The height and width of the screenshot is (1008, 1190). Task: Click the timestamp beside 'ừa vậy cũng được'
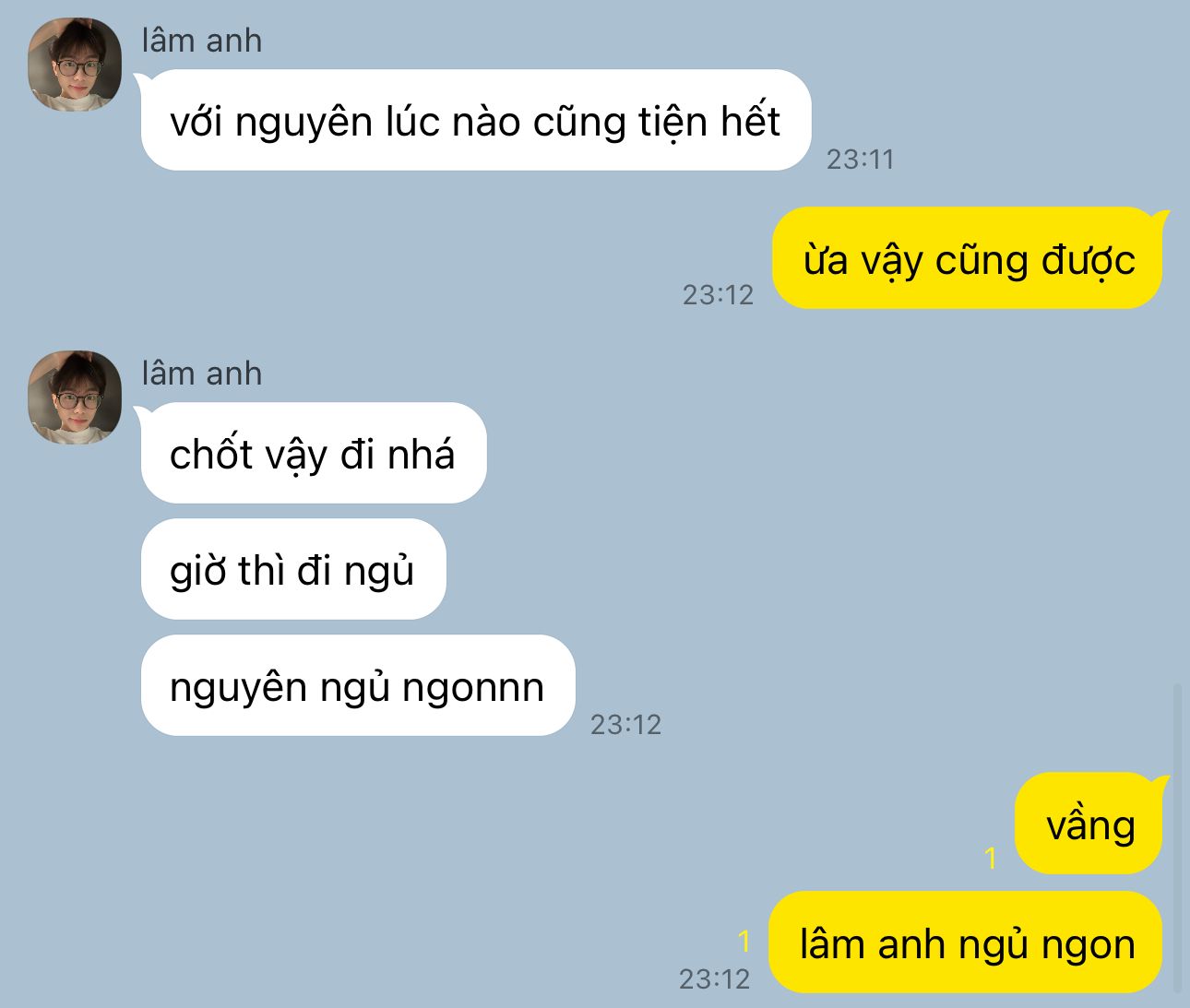[718, 295]
